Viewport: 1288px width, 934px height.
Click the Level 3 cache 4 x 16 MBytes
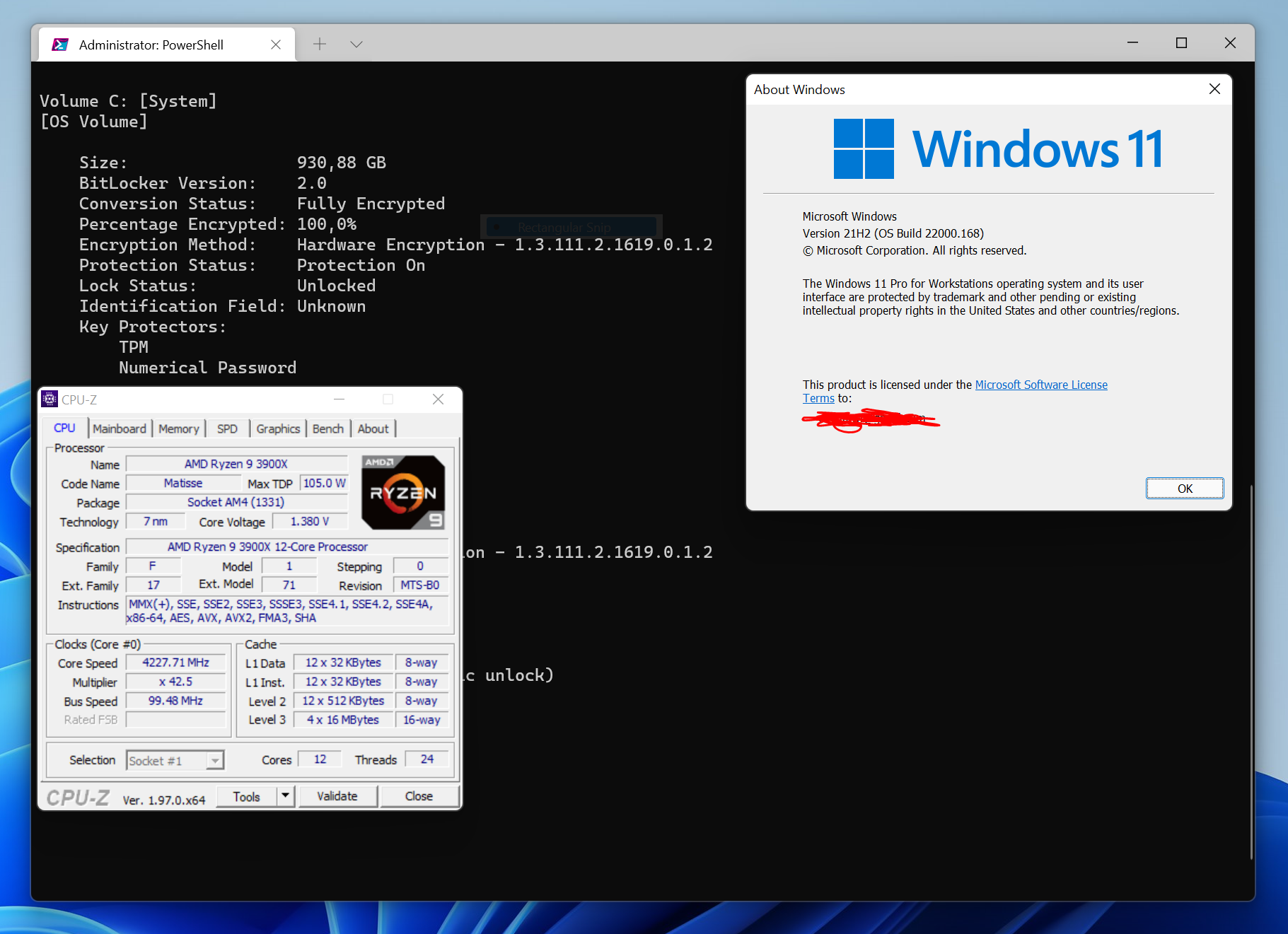pyautogui.click(x=343, y=720)
